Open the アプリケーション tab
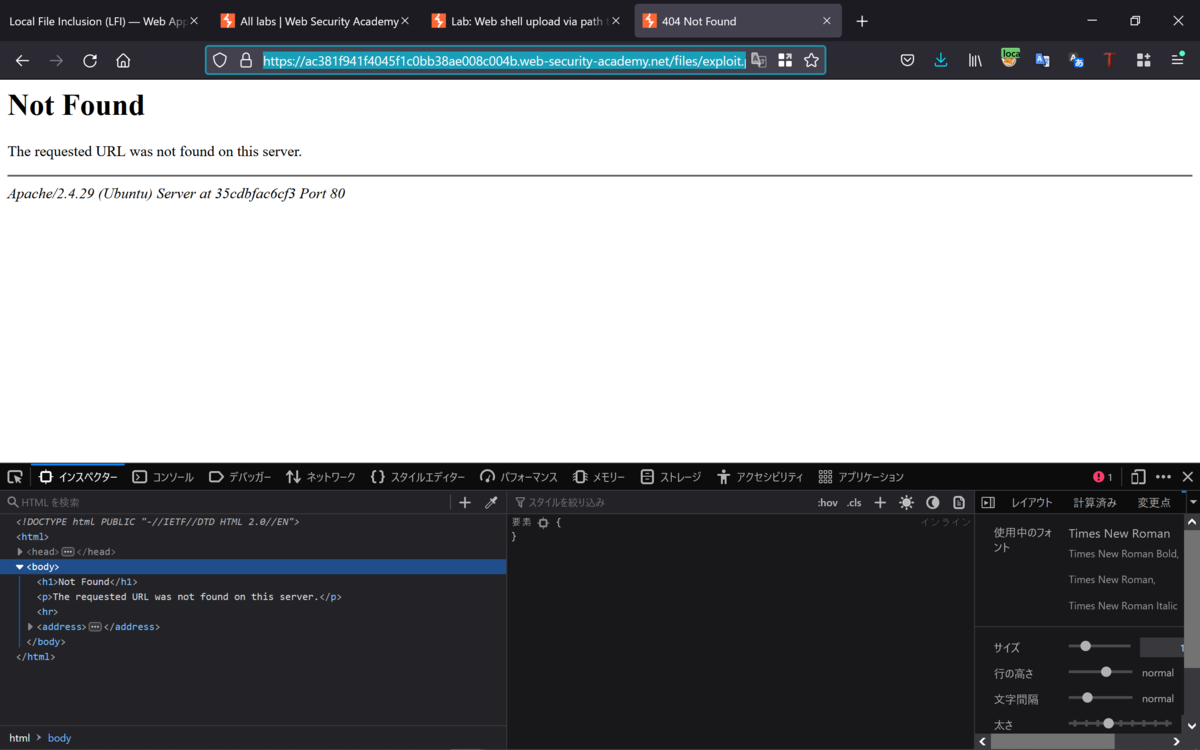This screenshot has width=1200, height=750. [861, 477]
